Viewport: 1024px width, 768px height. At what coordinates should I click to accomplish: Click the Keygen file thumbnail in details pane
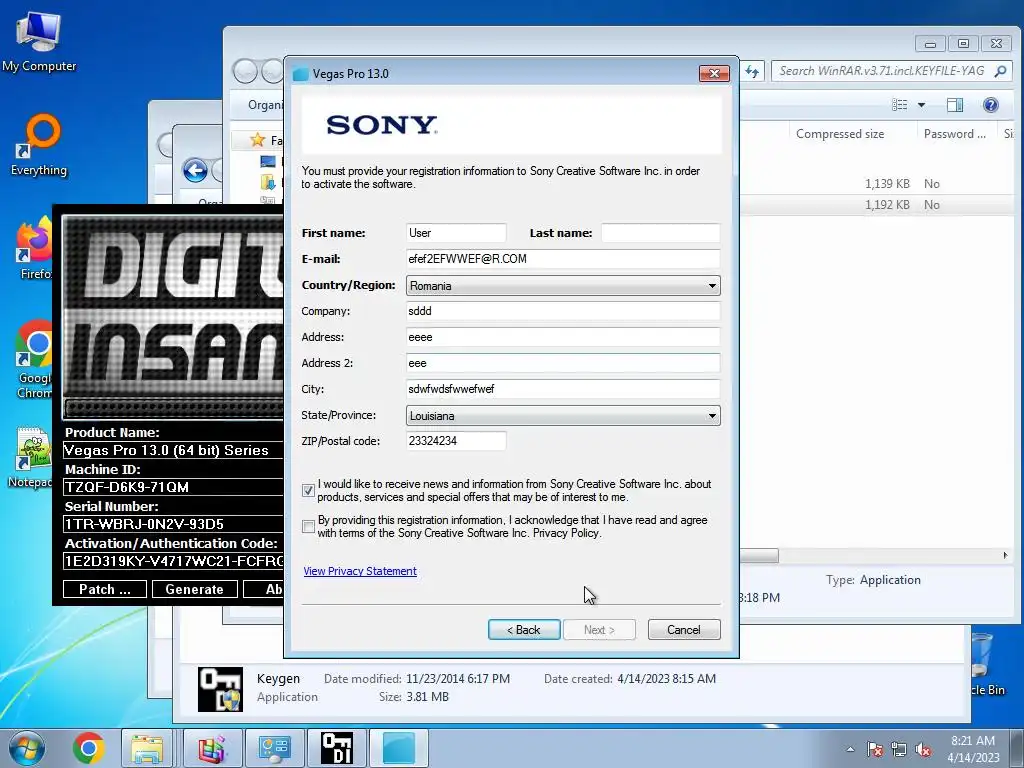click(x=220, y=689)
